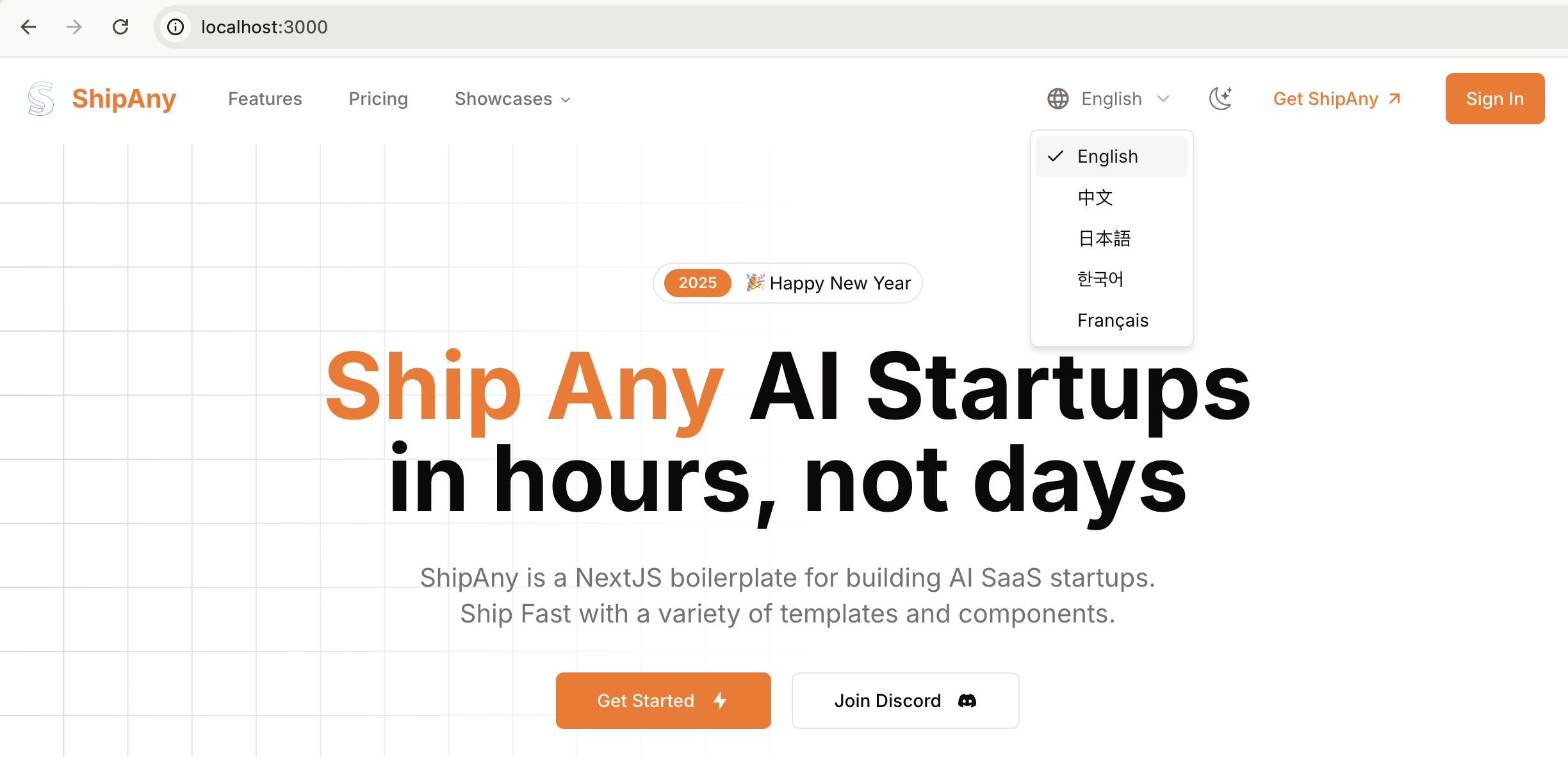Viewport: 1568px width, 757px height.
Task: Toggle dark mode with moon icon
Action: [1220, 99]
